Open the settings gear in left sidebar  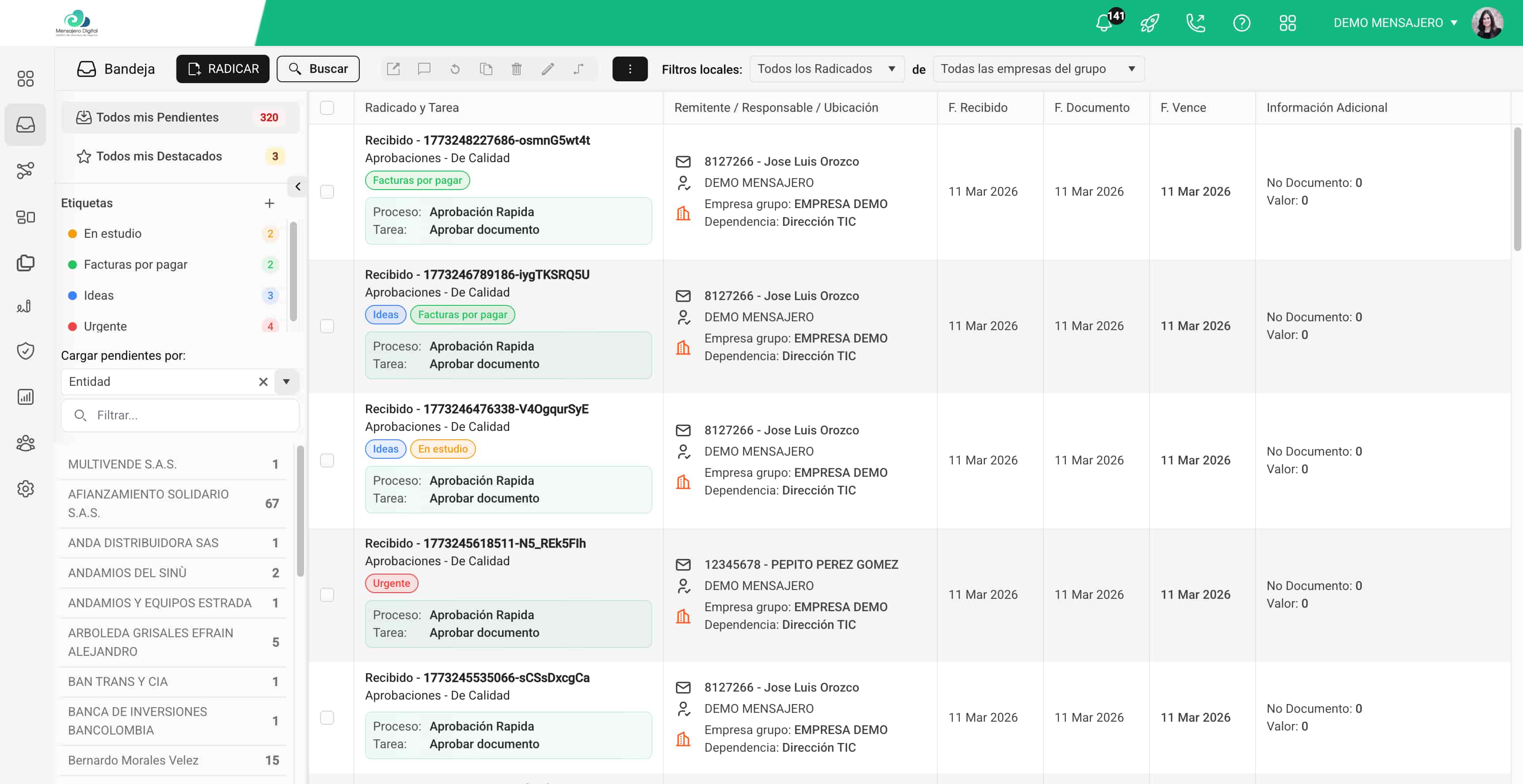pos(26,489)
